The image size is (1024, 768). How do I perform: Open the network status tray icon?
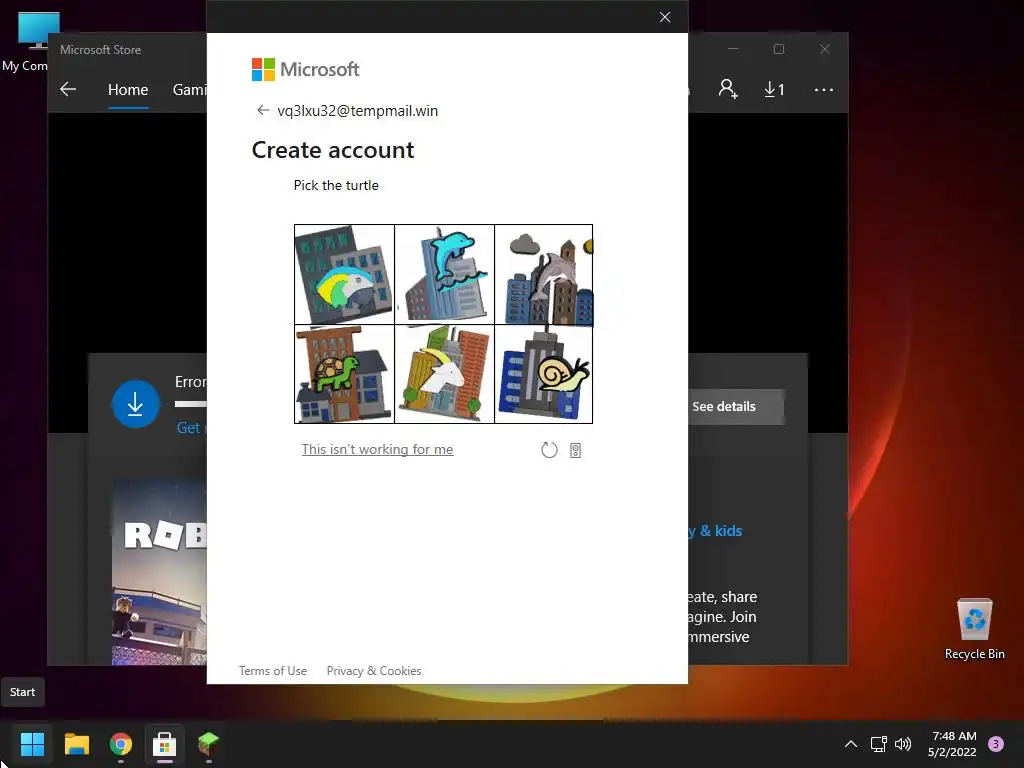coord(878,743)
